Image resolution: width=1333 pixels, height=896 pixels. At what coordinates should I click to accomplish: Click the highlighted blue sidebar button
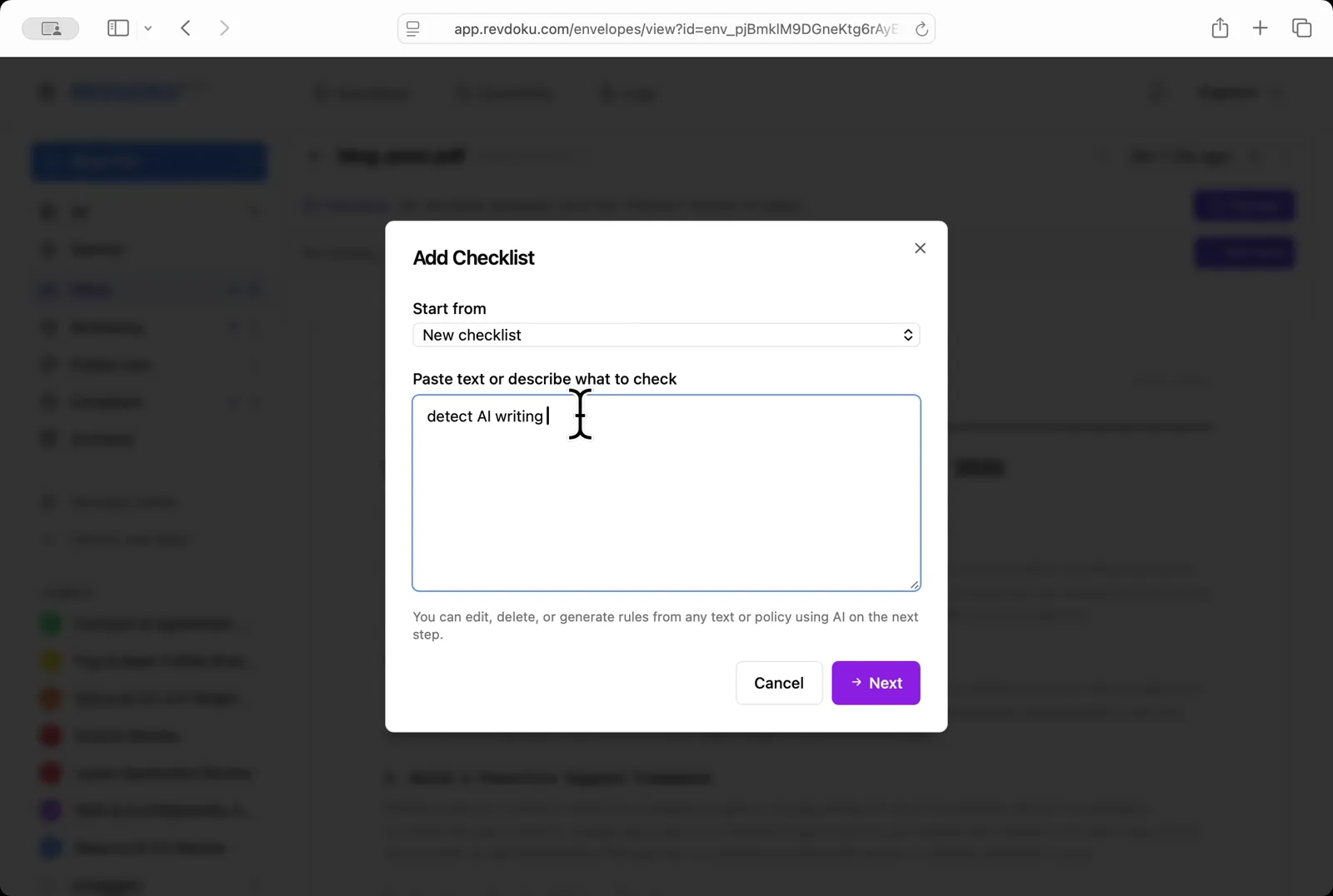click(149, 161)
